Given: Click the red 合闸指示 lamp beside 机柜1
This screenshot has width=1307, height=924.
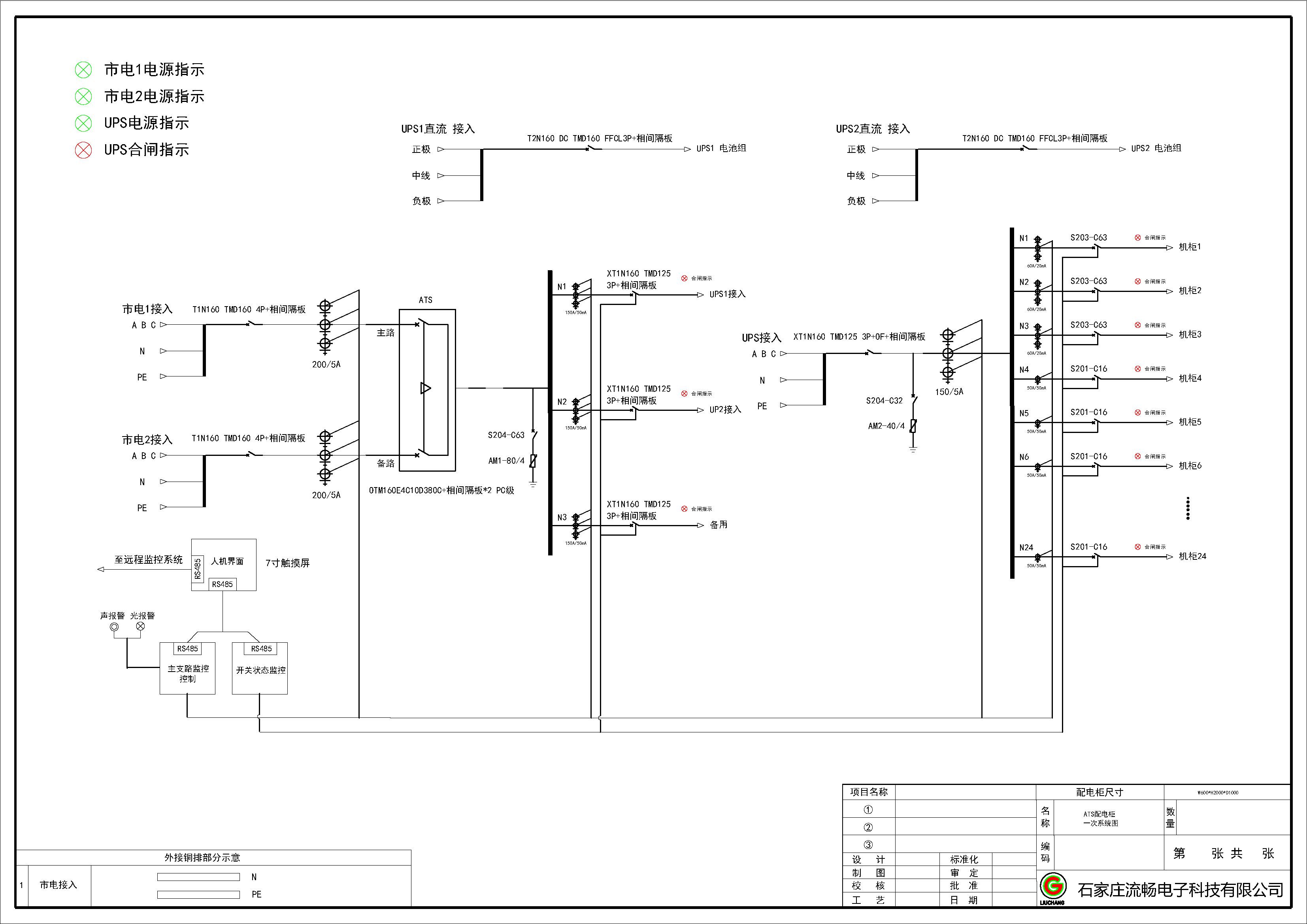Looking at the screenshot, I should coord(1138,238).
